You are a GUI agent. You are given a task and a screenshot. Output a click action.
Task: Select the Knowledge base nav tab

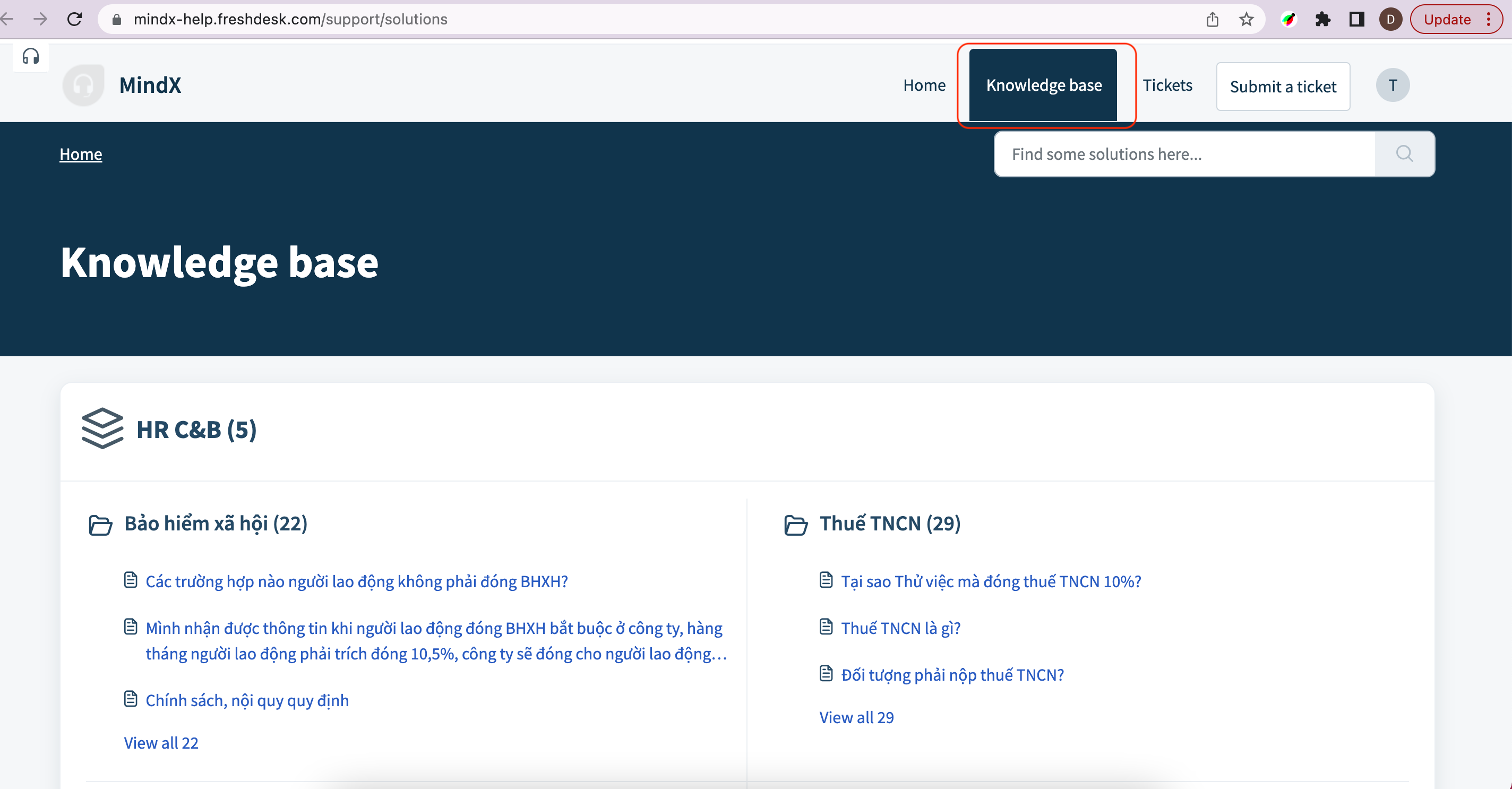pos(1044,85)
